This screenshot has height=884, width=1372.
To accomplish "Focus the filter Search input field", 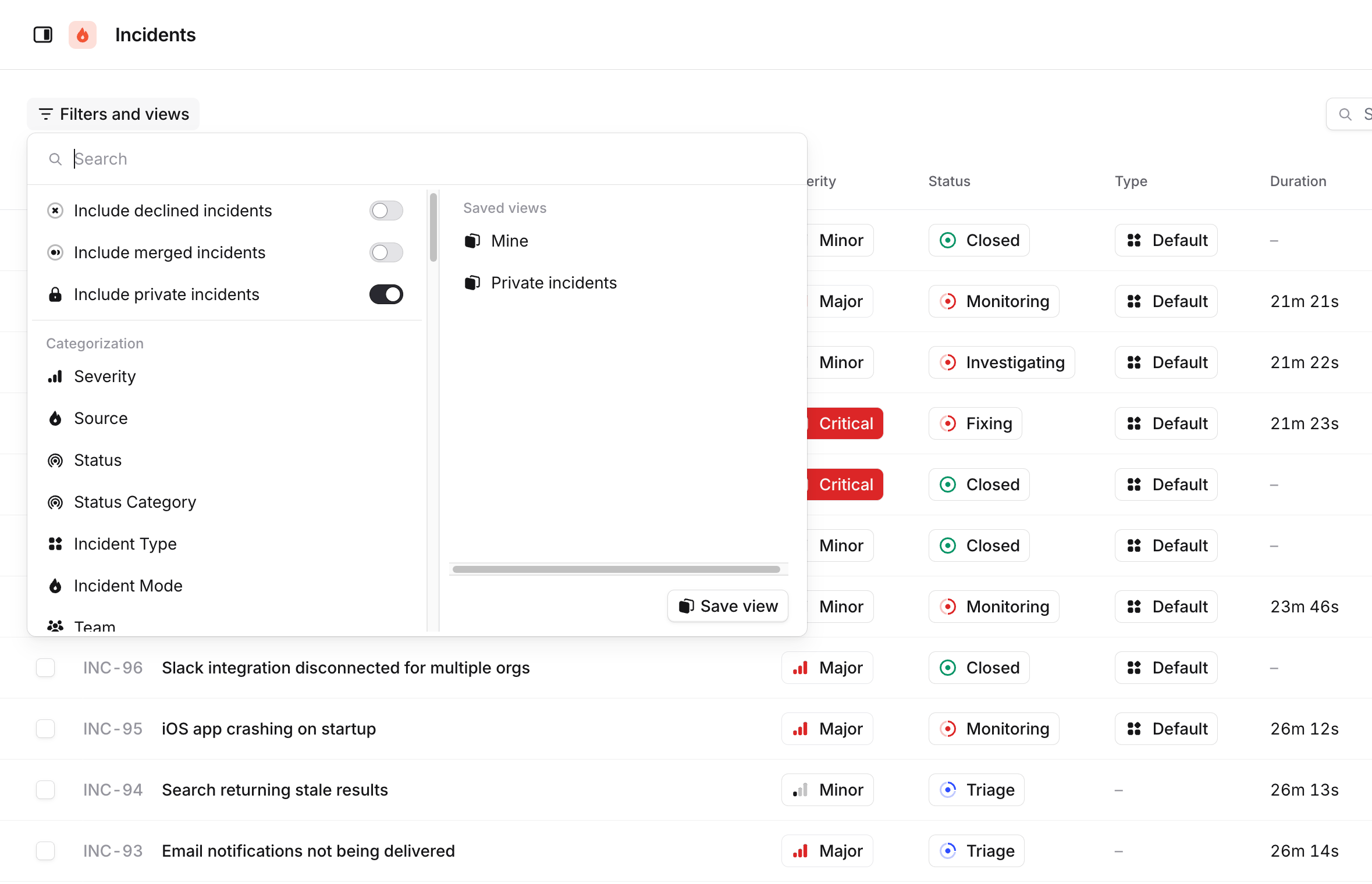I will click(417, 159).
